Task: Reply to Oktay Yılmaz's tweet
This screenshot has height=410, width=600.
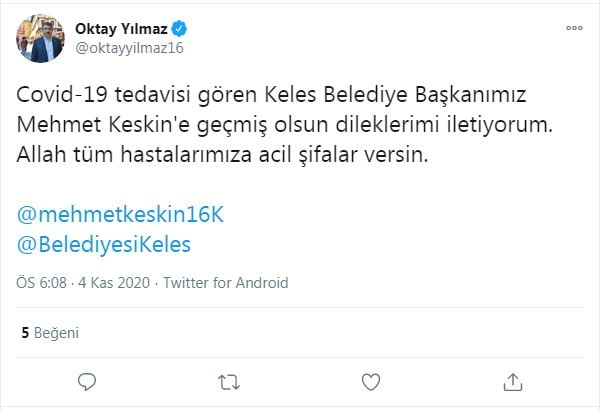Action: [x=88, y=381]
